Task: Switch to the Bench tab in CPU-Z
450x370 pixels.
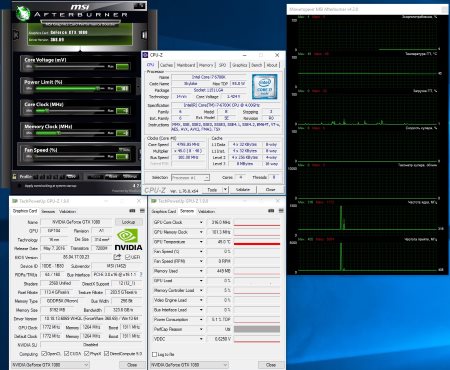Action: [x=257, y=65]
